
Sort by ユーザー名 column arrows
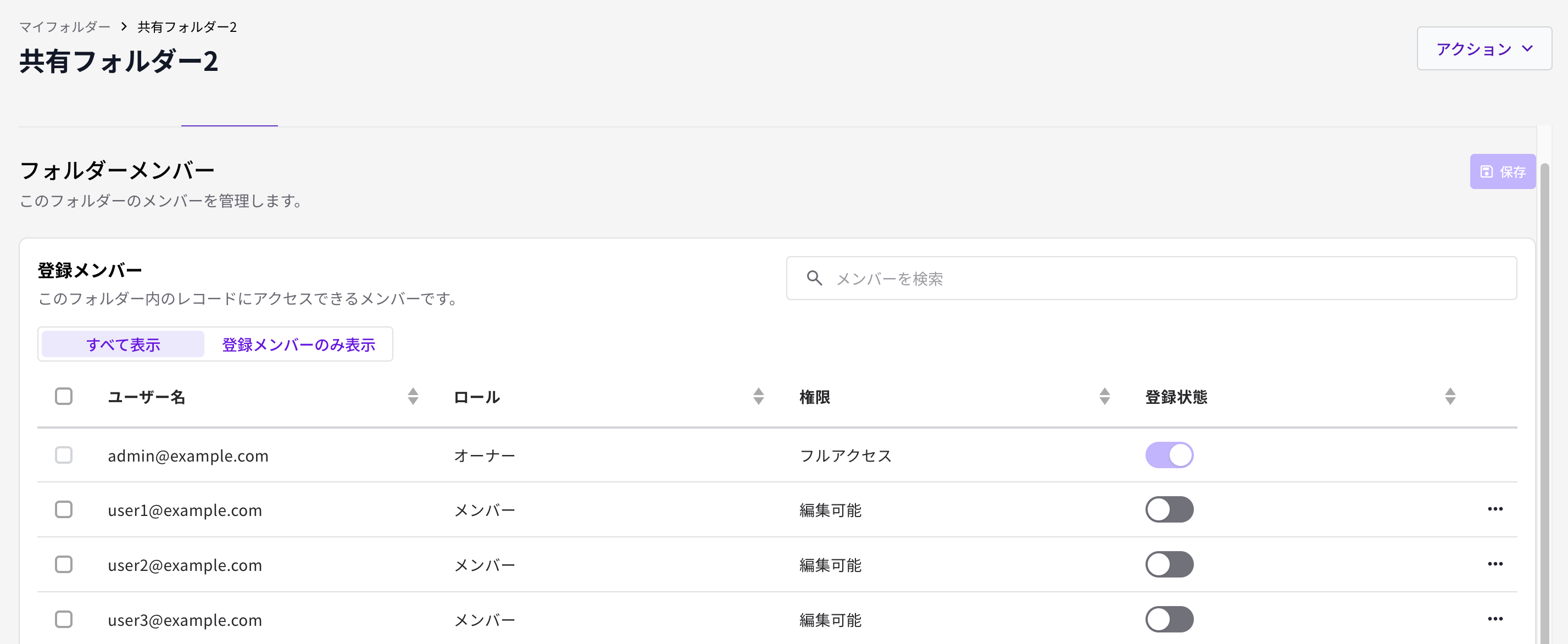[413, 396]
